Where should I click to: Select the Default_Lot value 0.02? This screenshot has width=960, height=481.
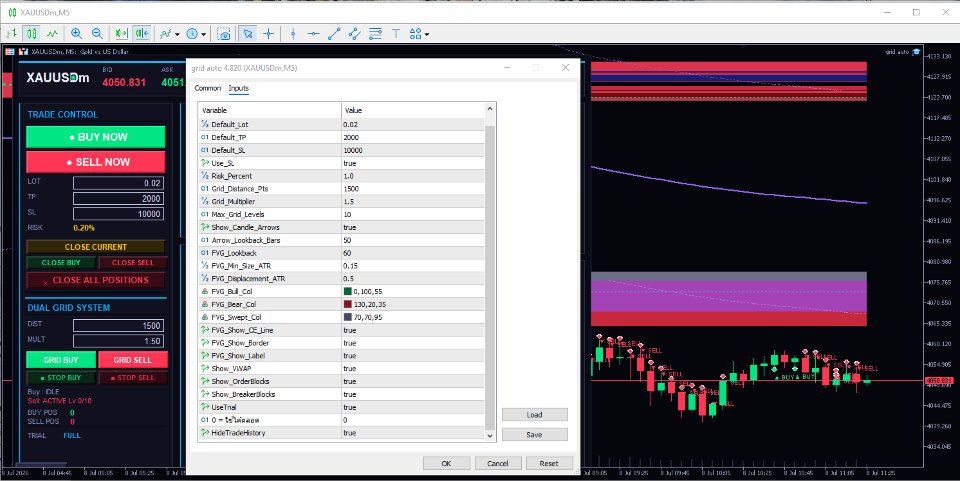[413, 125]
